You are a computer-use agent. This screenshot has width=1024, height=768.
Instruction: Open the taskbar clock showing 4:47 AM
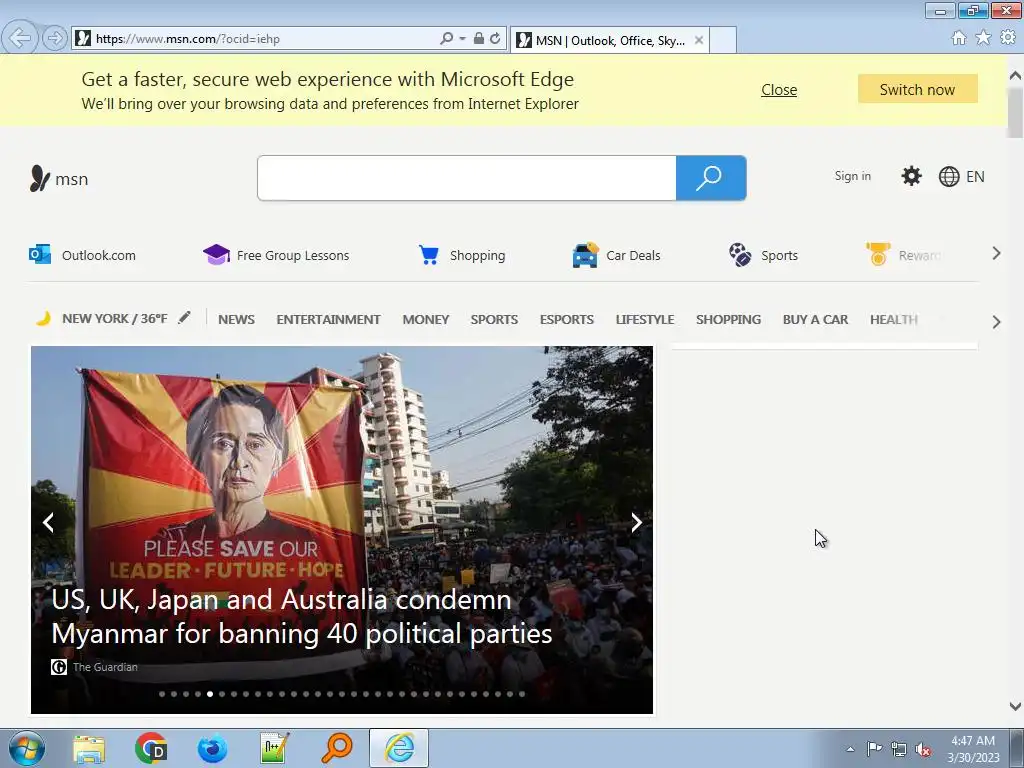coord(973,749)
